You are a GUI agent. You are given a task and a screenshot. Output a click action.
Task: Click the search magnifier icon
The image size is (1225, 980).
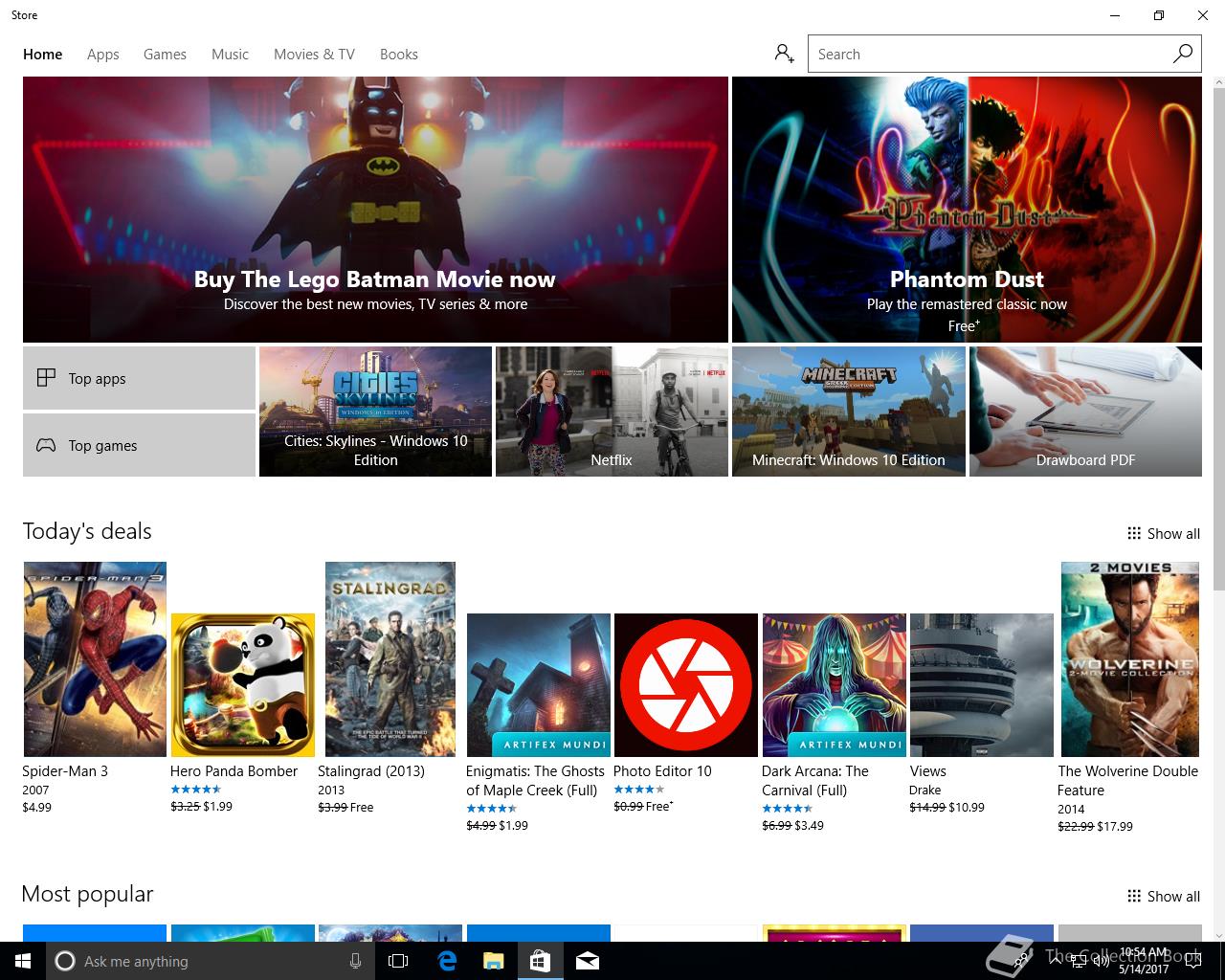point(1183,54)
